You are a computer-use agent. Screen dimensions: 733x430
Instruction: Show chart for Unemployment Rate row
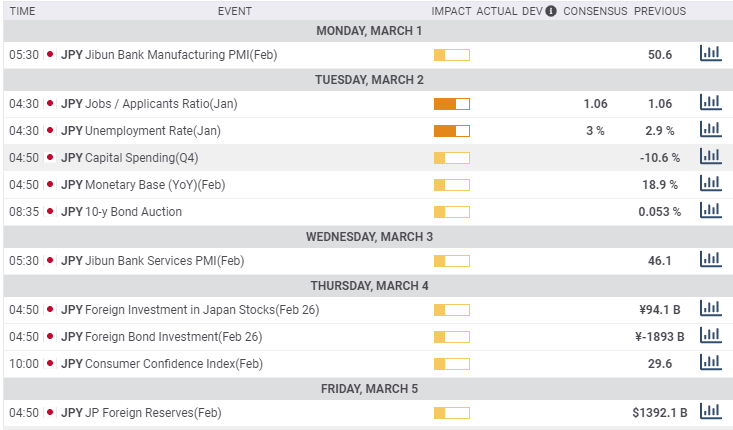click(x=710, y=130)
